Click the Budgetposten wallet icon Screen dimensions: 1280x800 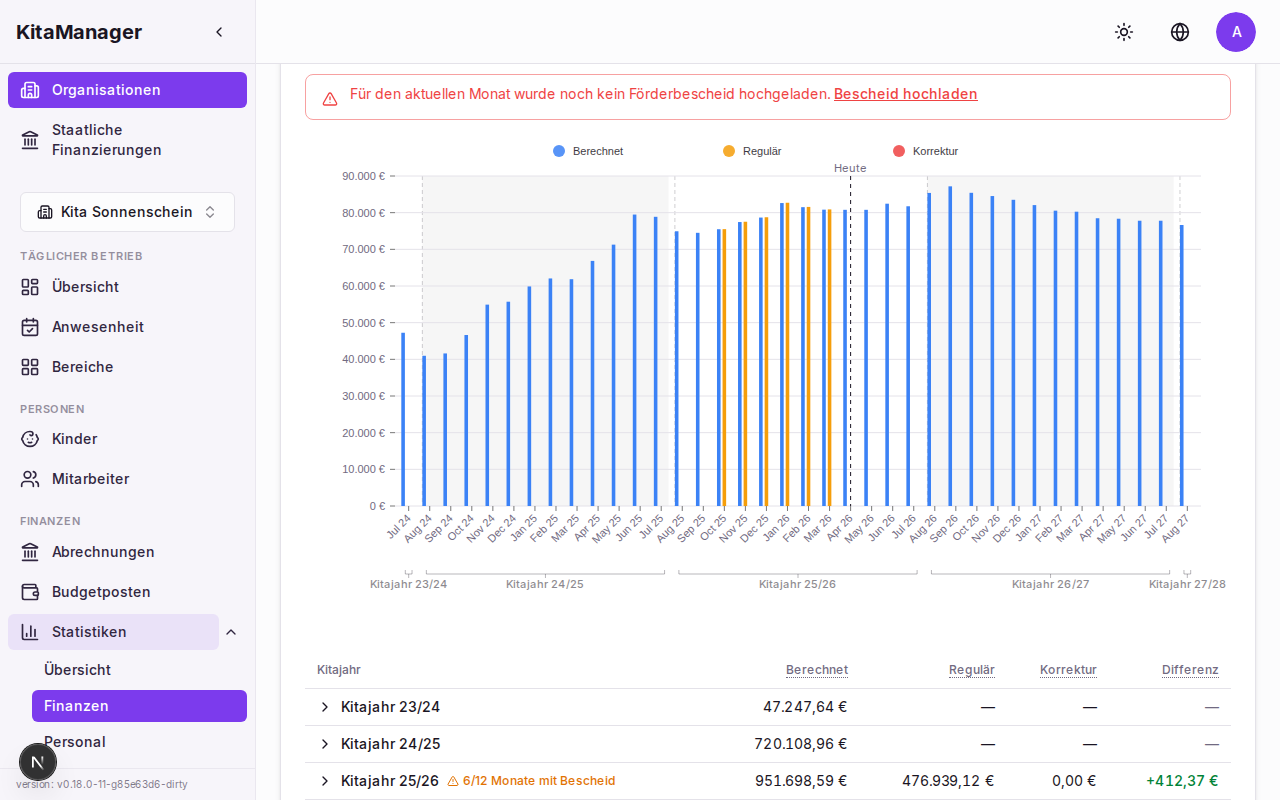(30, 592)
